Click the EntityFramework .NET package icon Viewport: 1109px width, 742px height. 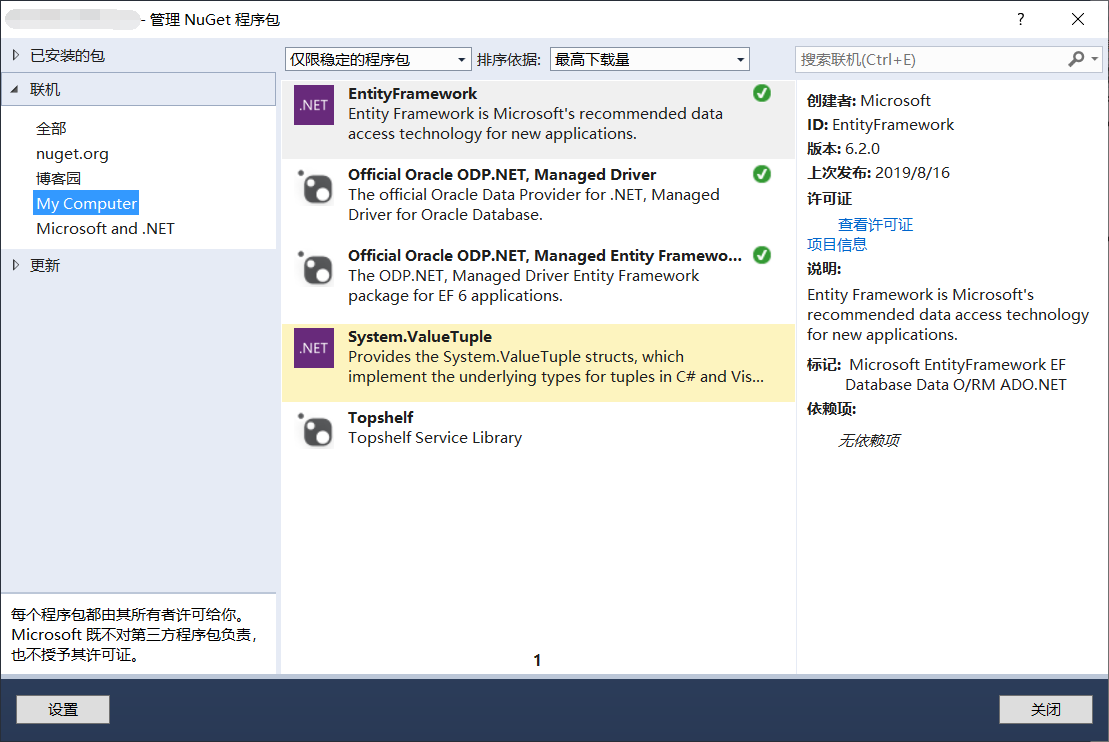tap(313, 105)
